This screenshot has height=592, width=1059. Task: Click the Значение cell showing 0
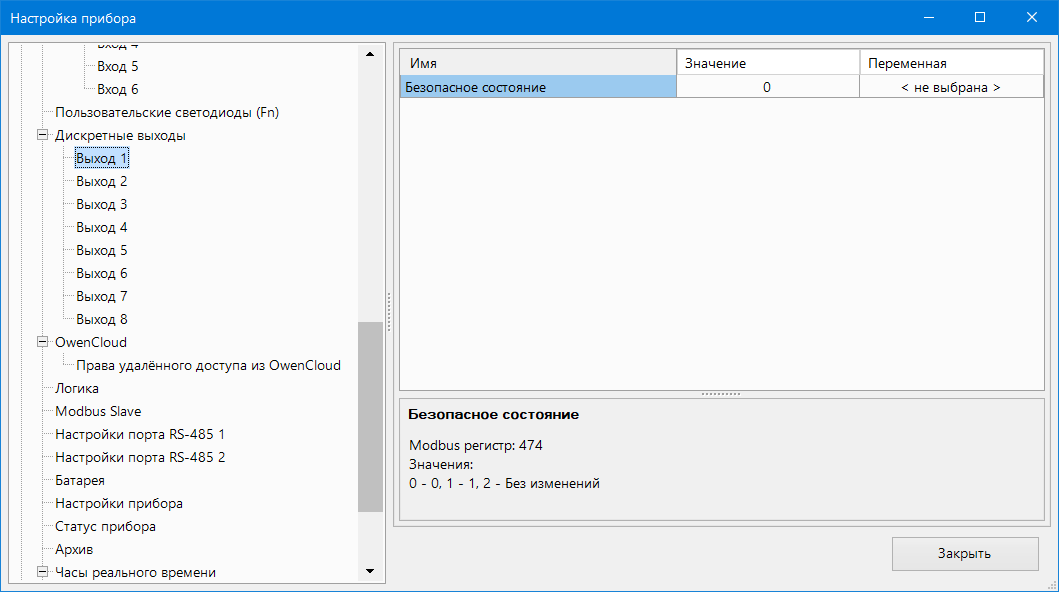767,87
